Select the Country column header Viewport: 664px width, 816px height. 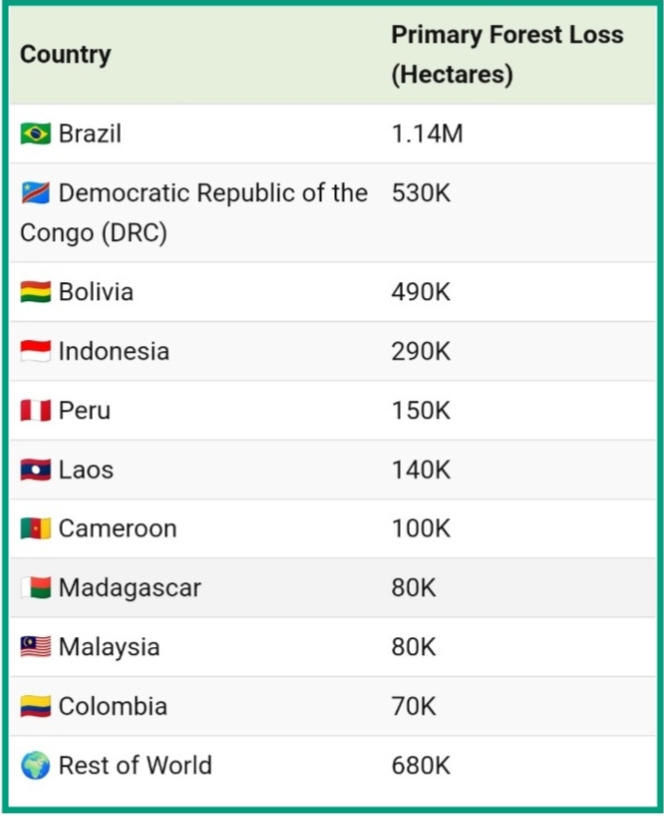pyautogui.click(x=65, y=54)
